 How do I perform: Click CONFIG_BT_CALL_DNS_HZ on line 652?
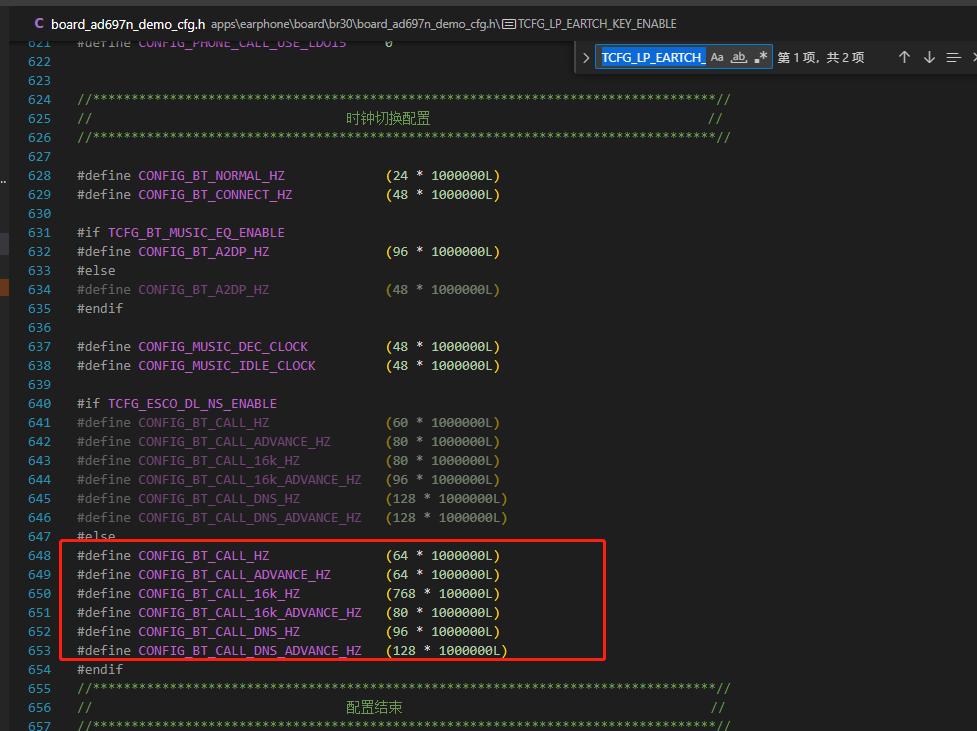pyautogui.click(x=219, y=632)
